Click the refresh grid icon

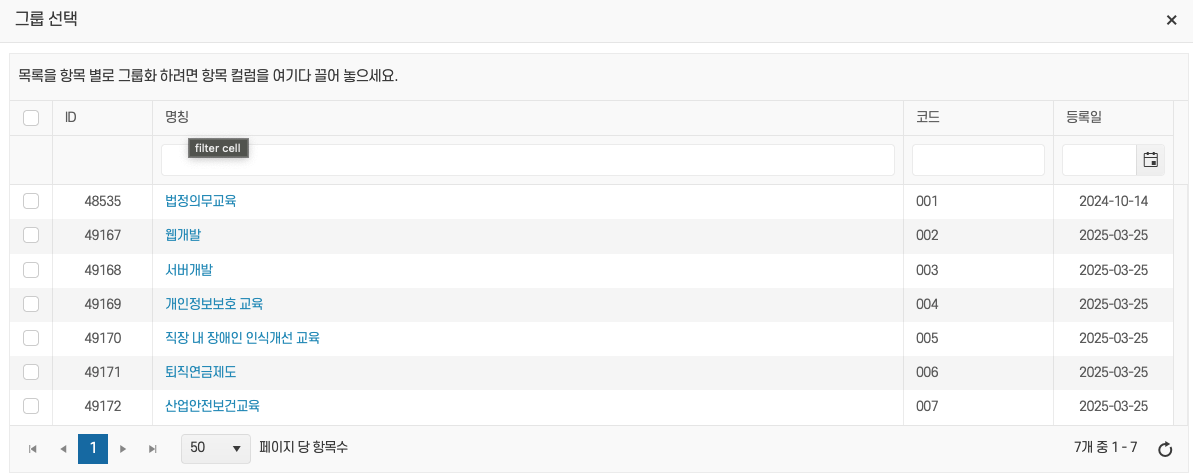click(x=1164, y=449)
